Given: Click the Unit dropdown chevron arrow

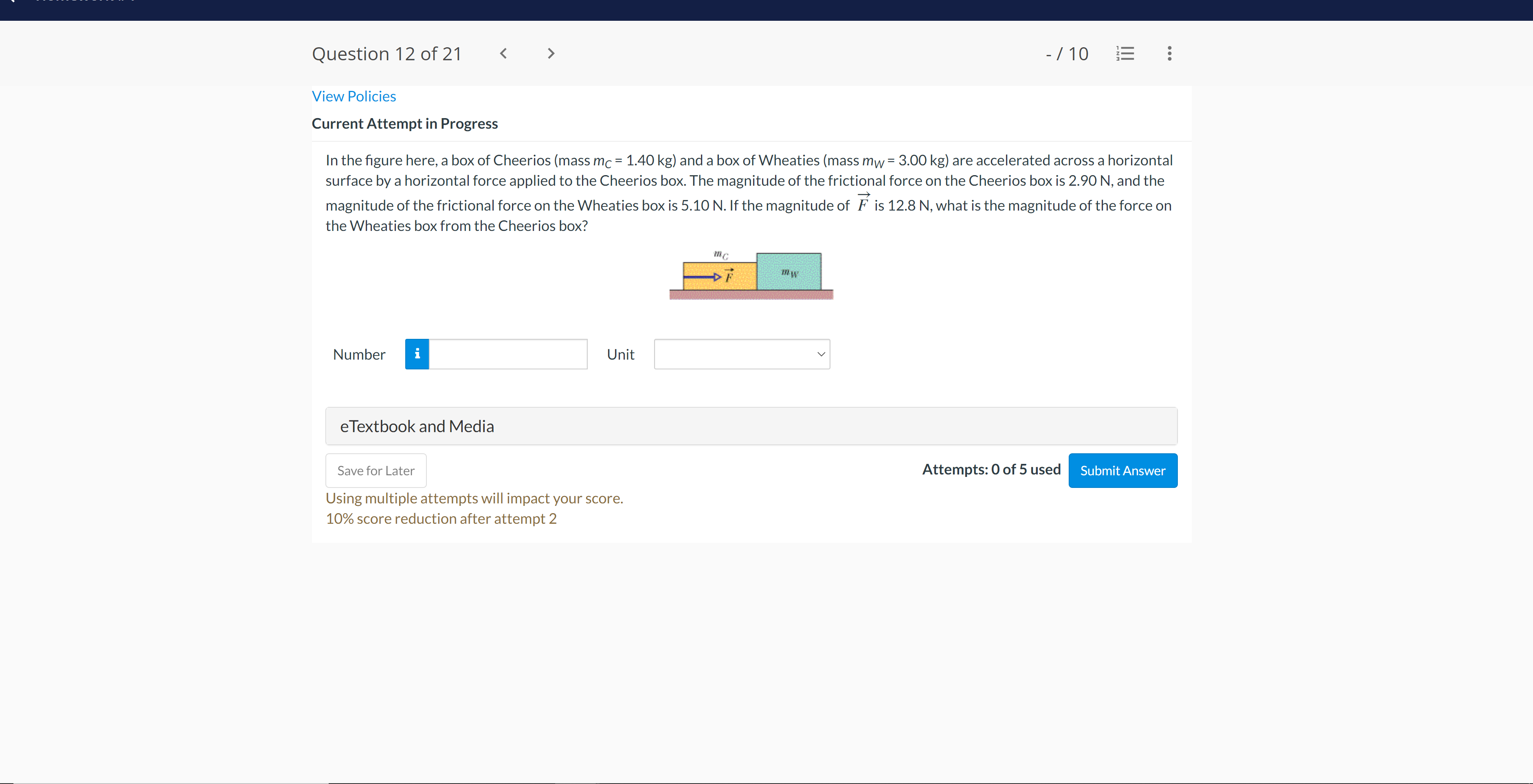Looking at the screenshot, I should [x=821, y=354].
